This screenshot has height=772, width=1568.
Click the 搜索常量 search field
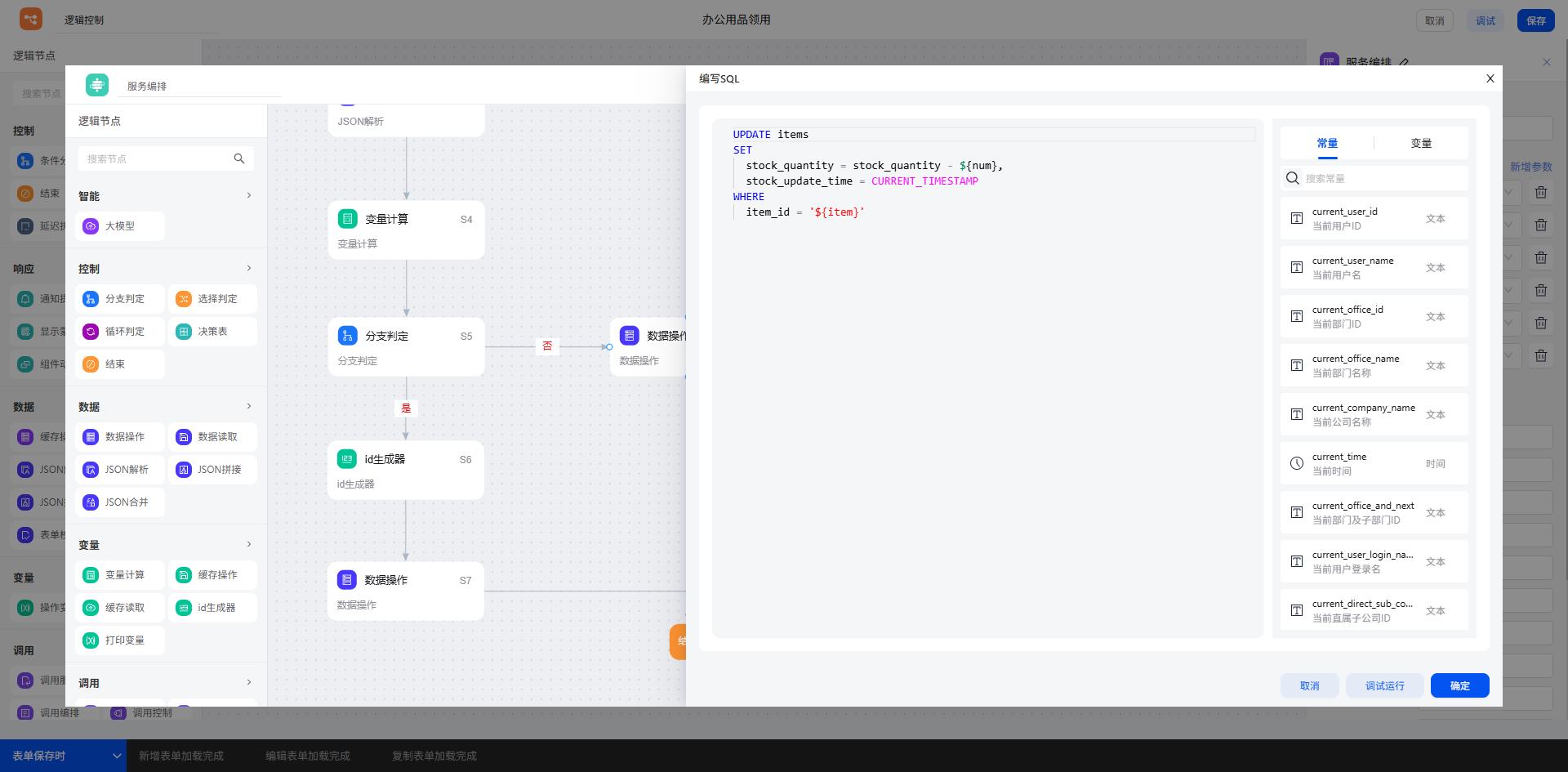pos(1380,178)
